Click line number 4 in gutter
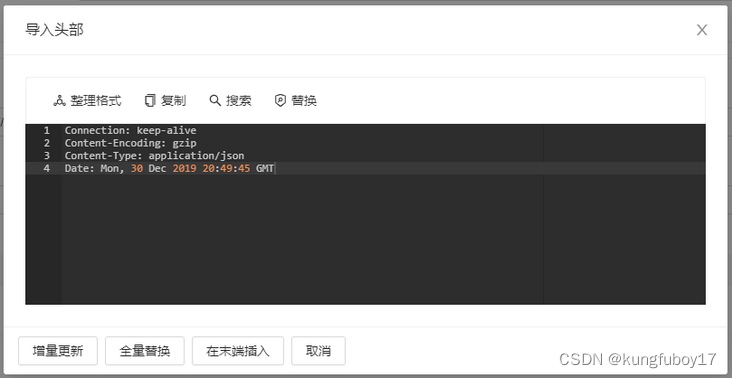The height and width of the screenshot is (378, 732). [x=46, y=168]
